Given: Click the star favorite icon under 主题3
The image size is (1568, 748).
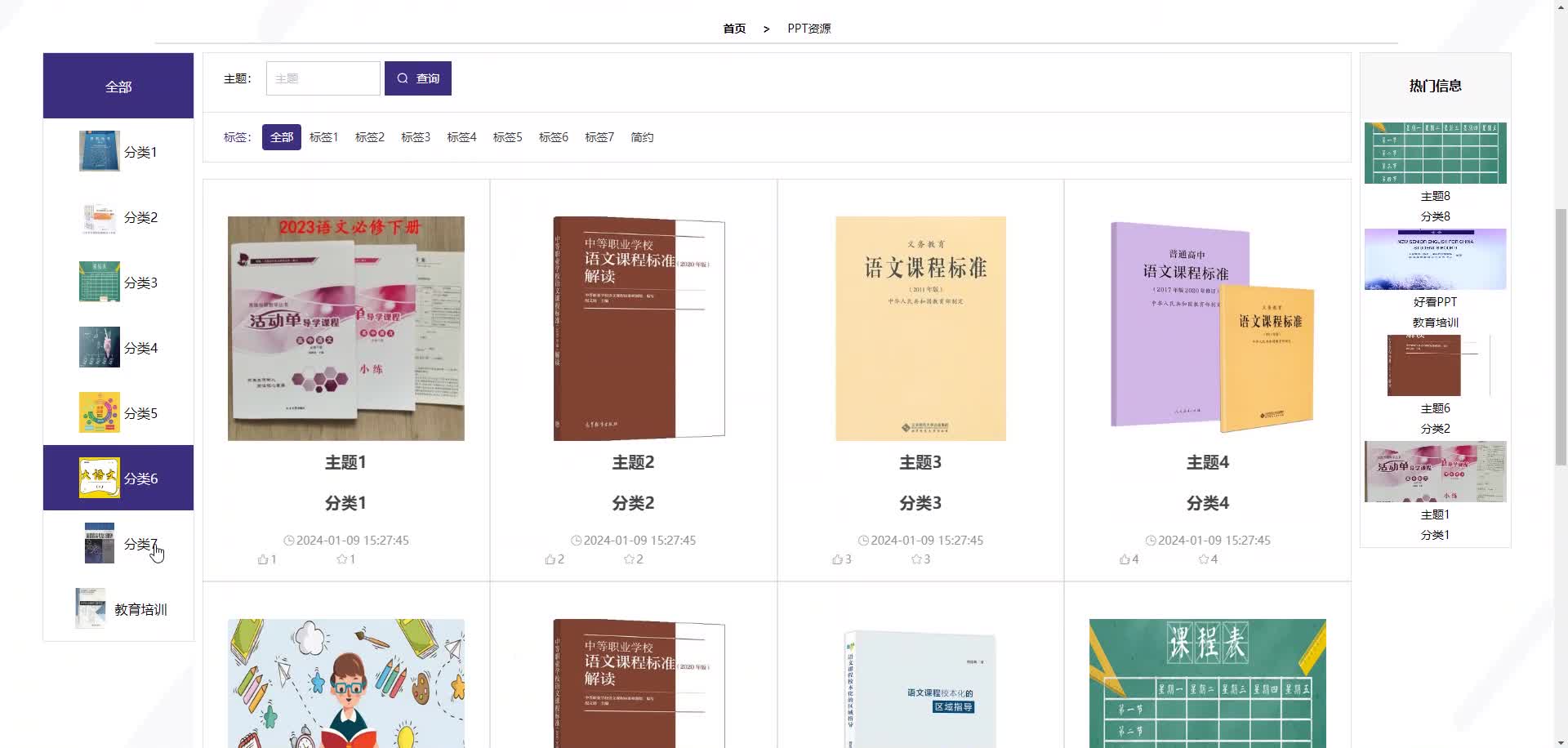Looking at the screenshot, I should [916, 559].
